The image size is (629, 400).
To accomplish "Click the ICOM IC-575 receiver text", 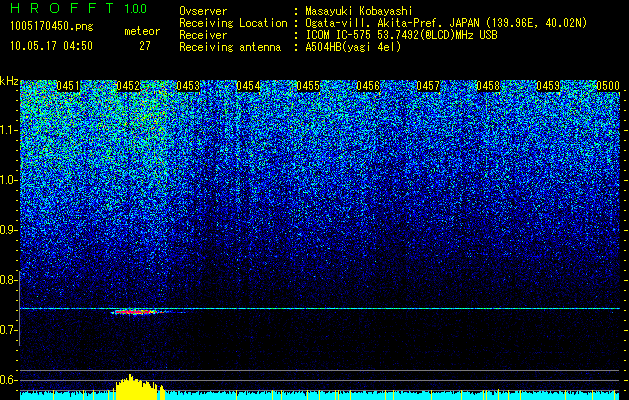I will pyautogui.click(x=401, y=35).
